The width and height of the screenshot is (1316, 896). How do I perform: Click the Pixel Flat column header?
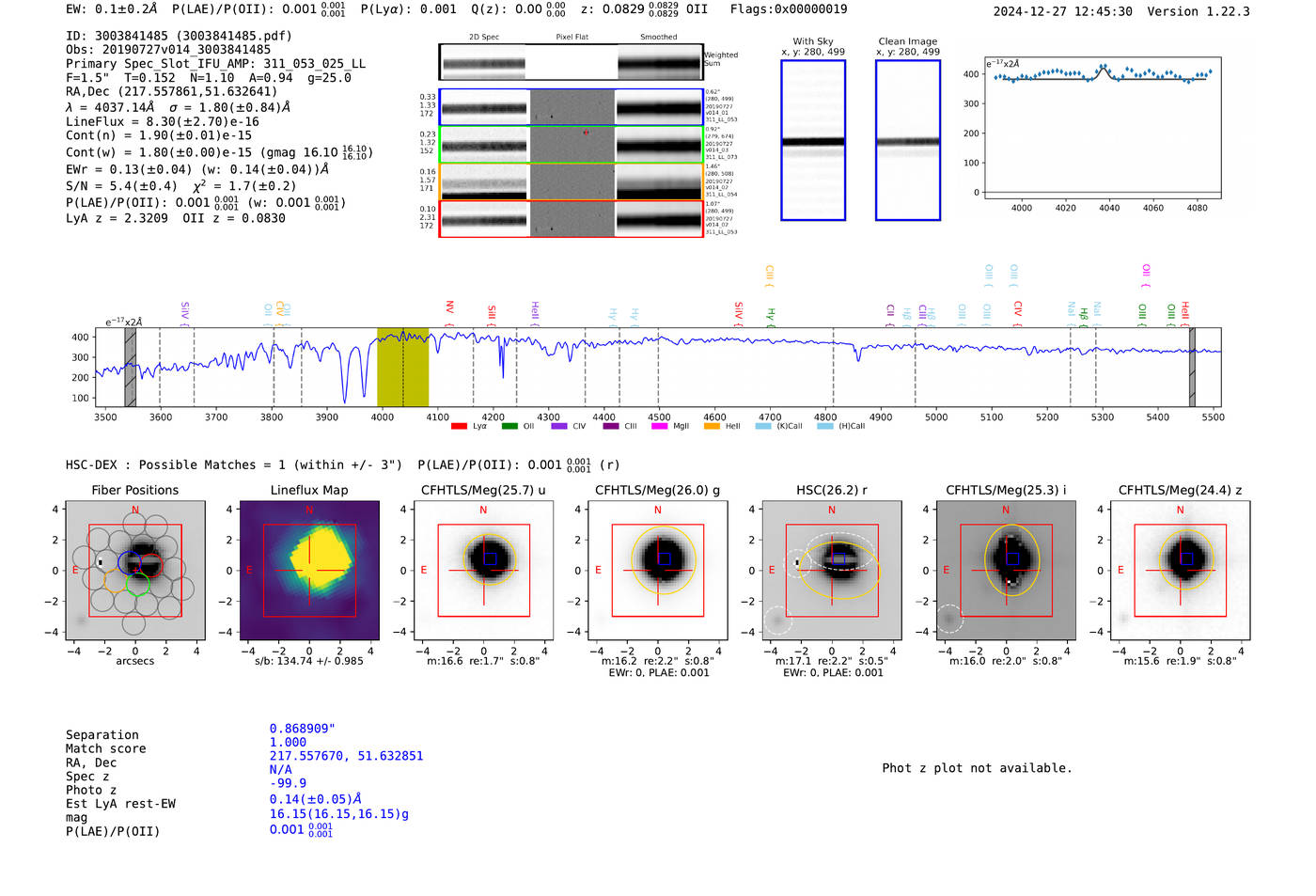572,38
